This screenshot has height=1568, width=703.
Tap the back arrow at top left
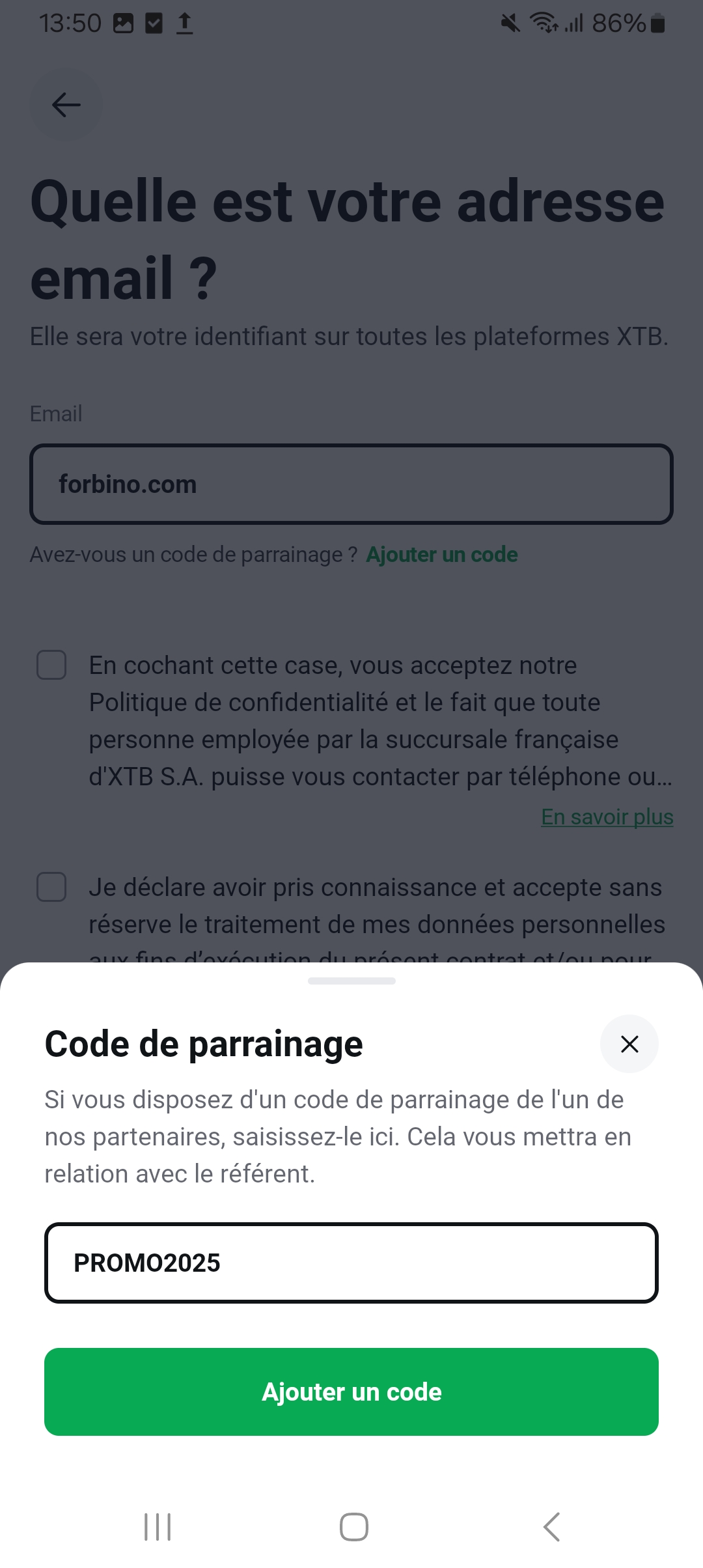[x=66, y=104]
